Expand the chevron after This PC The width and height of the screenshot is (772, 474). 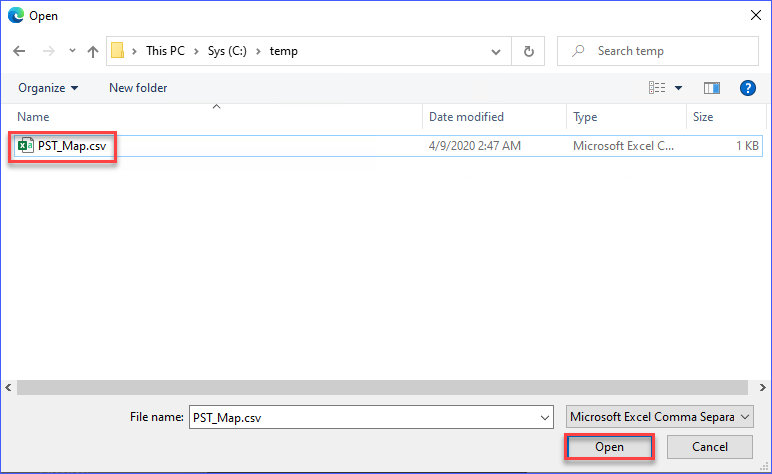coord(196,51)
